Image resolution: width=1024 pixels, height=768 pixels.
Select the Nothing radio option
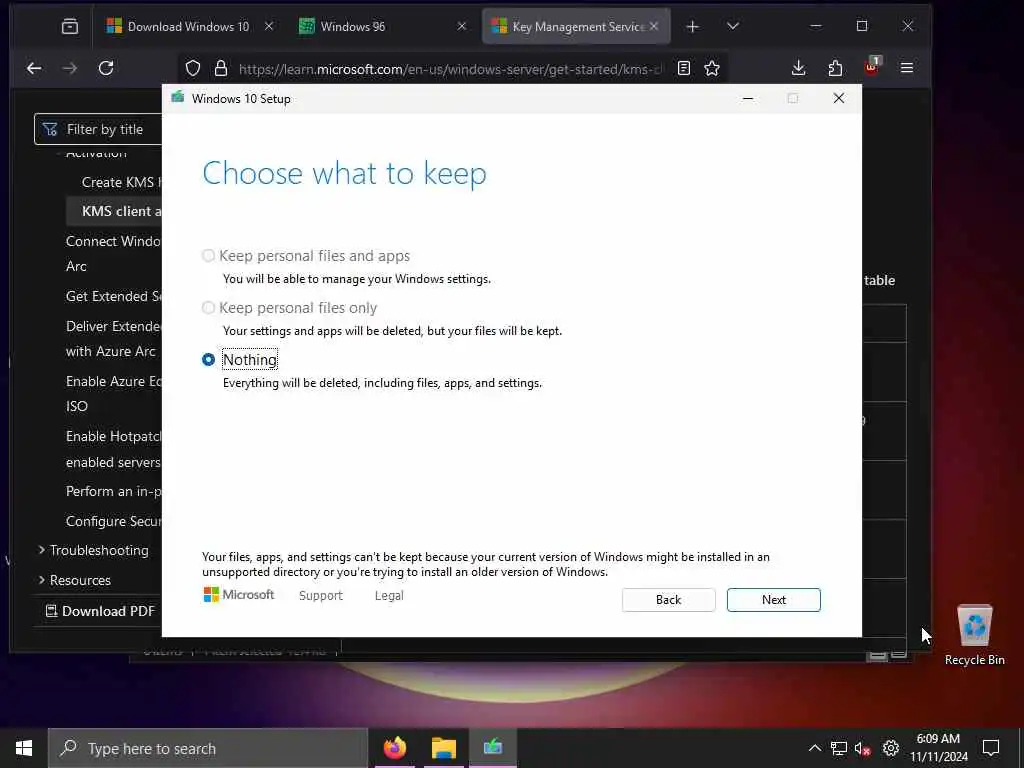pos(208,360)
